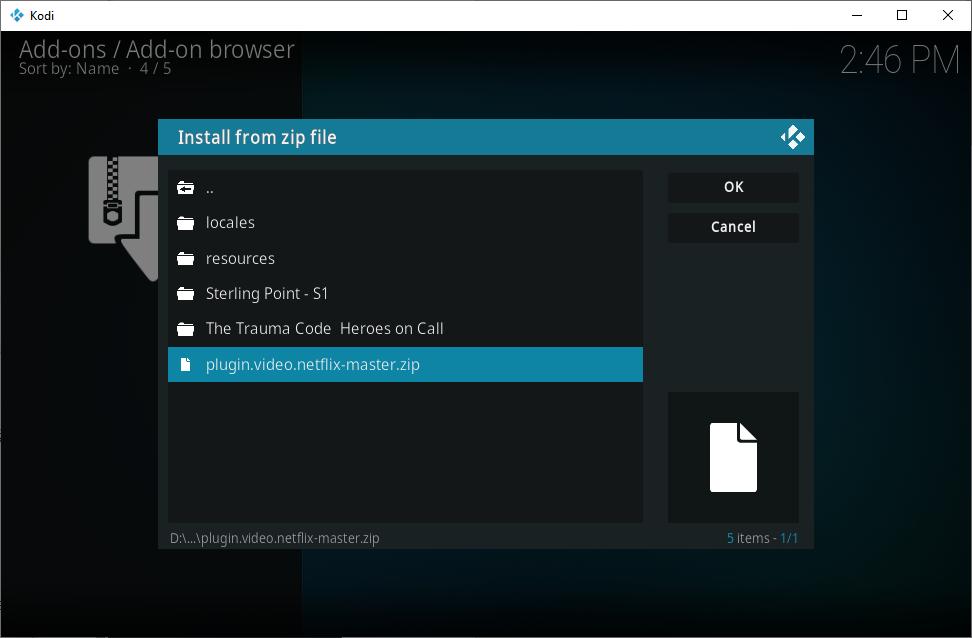Viewport: 972px width, 638px height.
Task: Click the resources folder icon
Action: (185, 259)
